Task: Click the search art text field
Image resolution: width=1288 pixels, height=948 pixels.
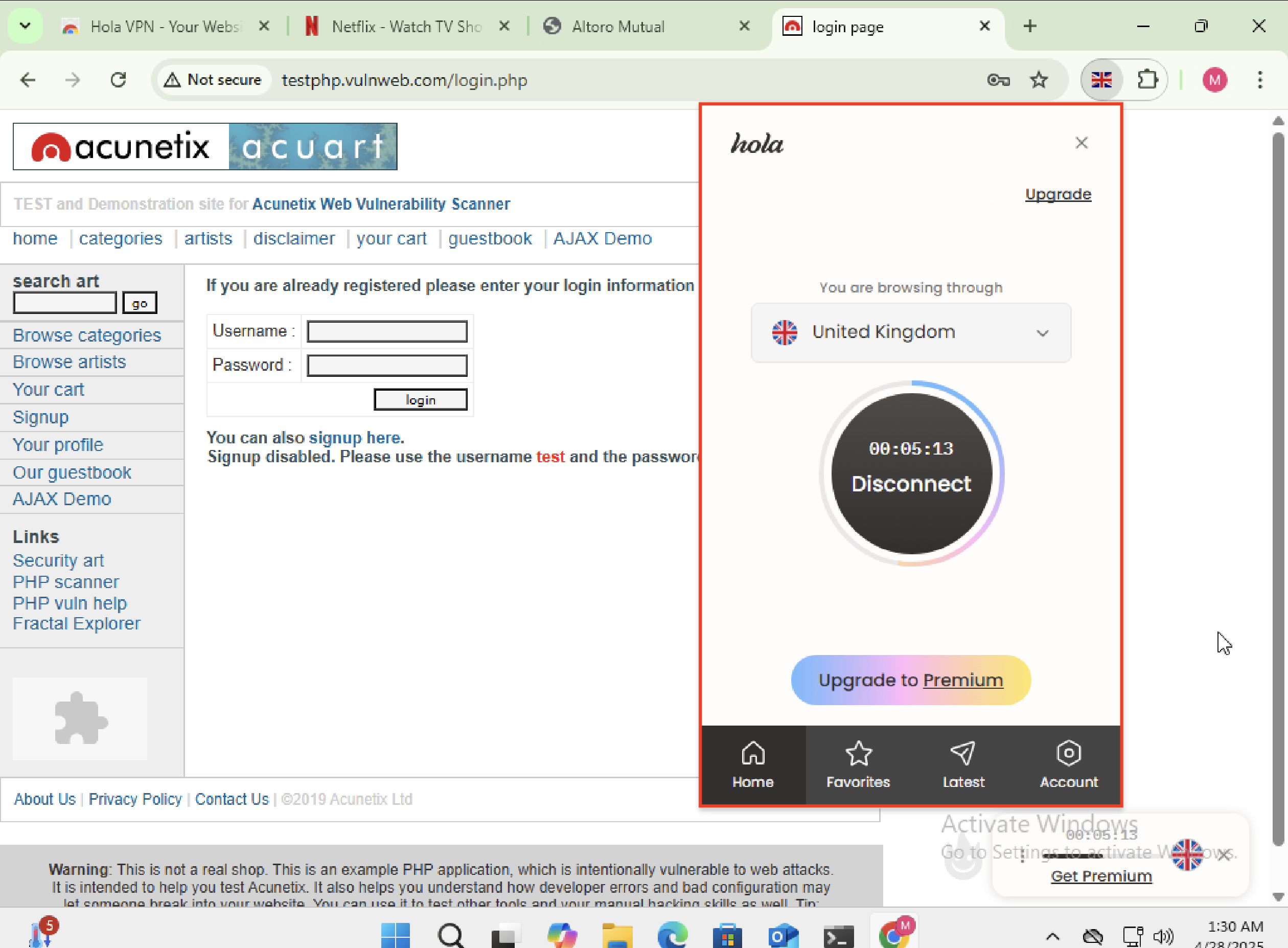Action: click(65, 302)
